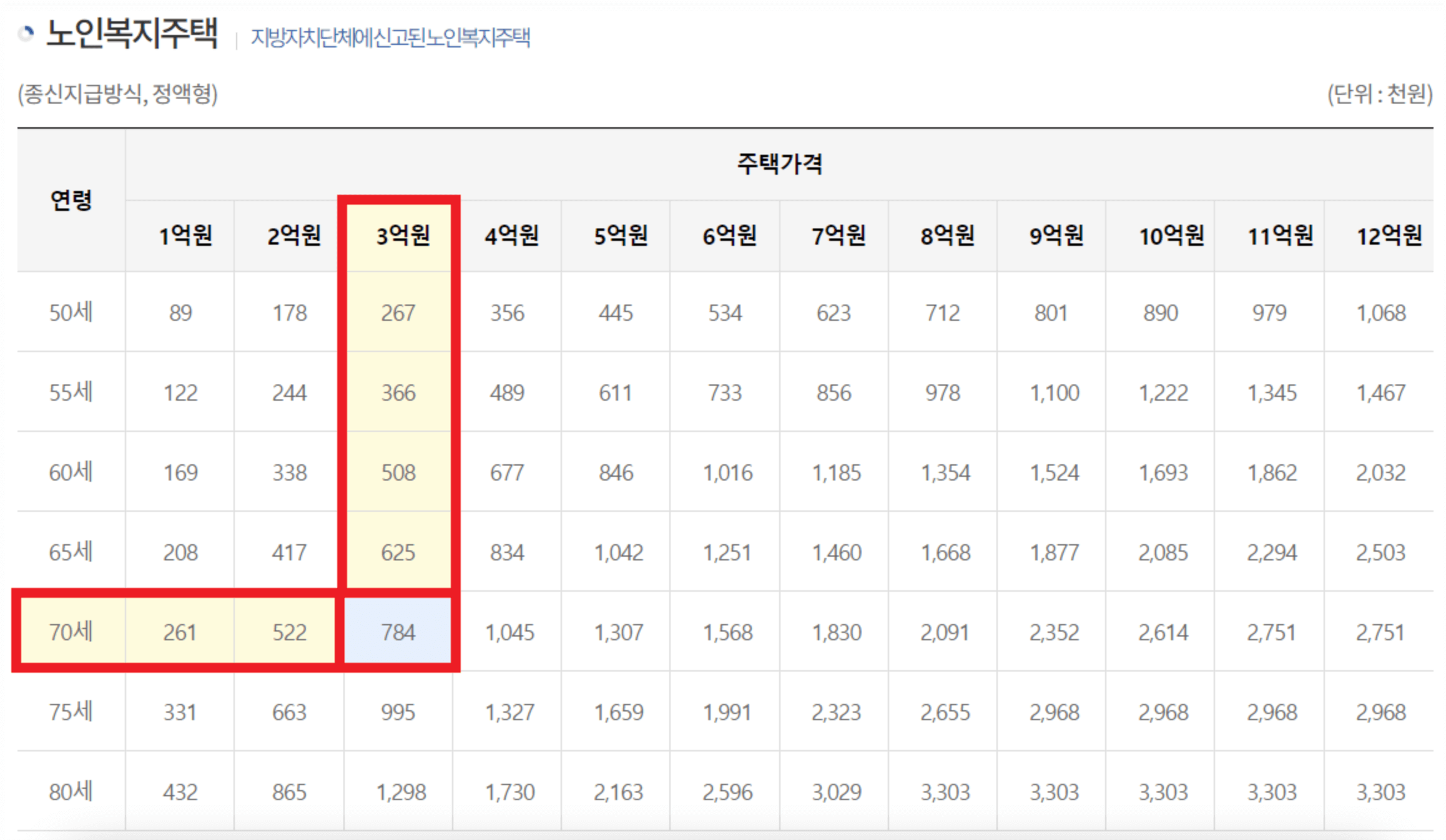This screenshot has height=840, width=1446.
Task: Click the 1,042 value in the 65세 row
Action: pos(618,552)
